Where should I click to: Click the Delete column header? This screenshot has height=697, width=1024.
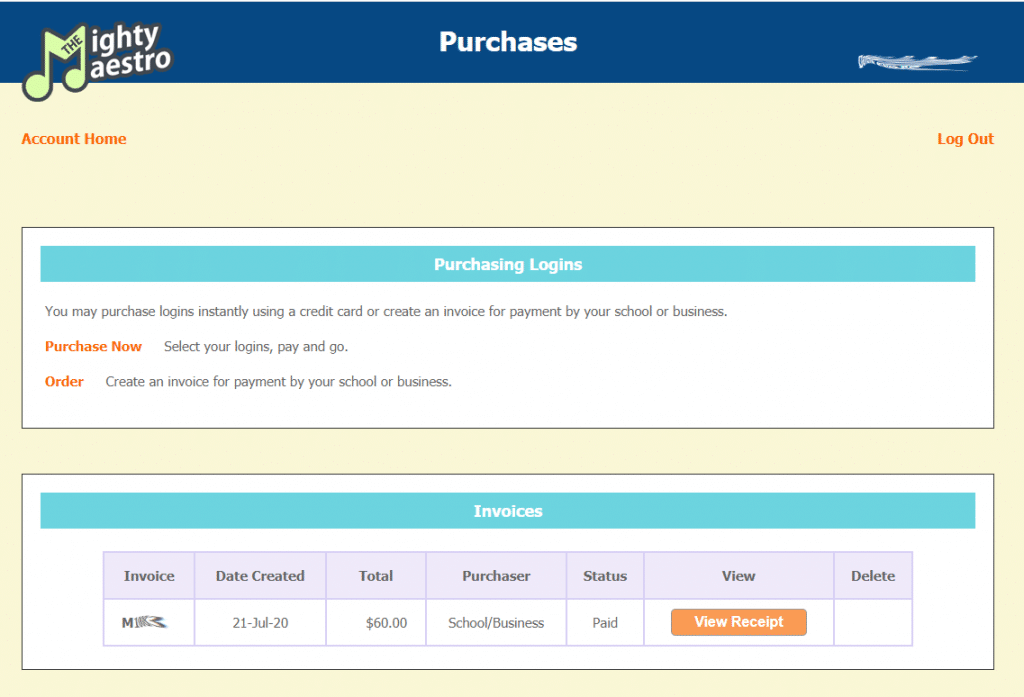click(873, 576)
